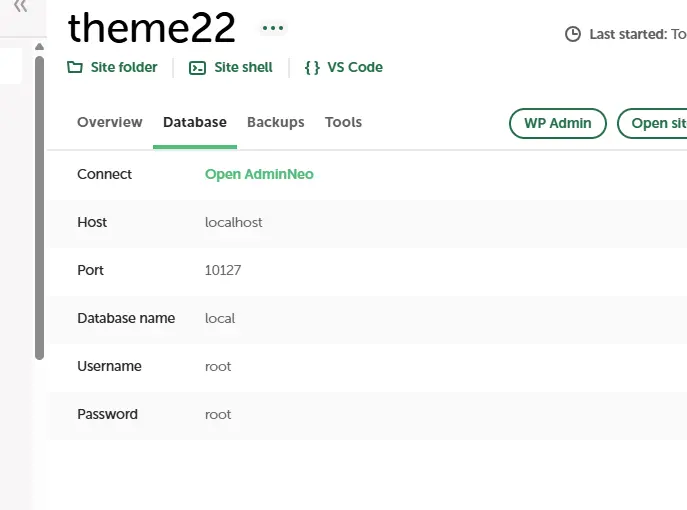Open the theme22 three-dots options menu
Screen dimensions: 687x510
tap(273, 28)
